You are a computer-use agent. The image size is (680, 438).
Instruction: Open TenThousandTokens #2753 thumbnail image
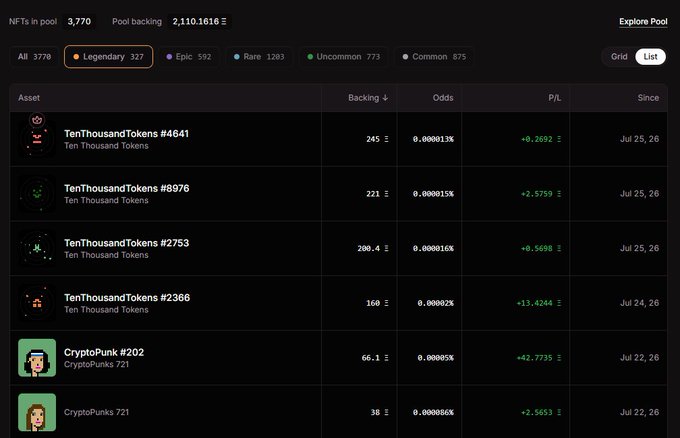[37, 248]
